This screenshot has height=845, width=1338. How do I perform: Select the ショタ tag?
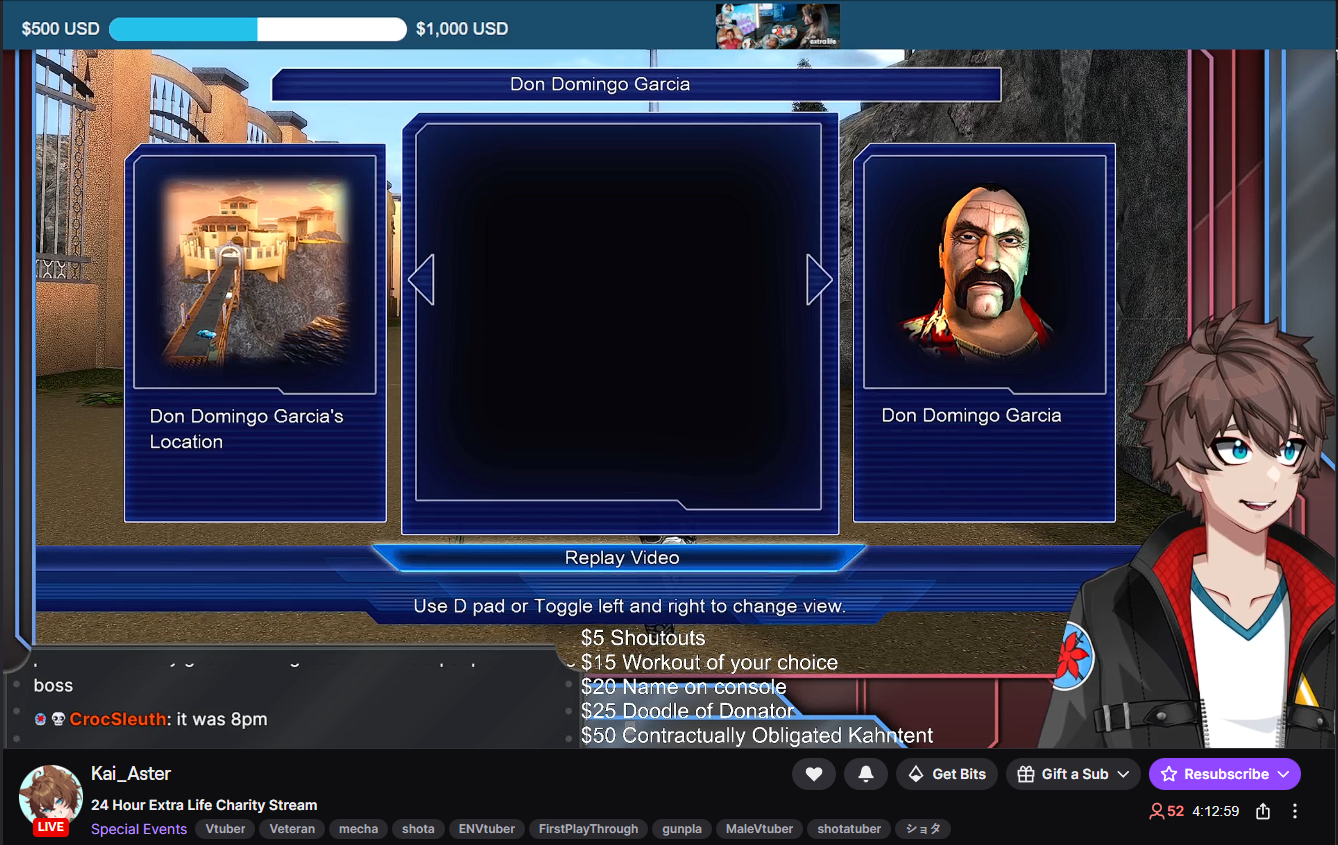pos(923,829)
